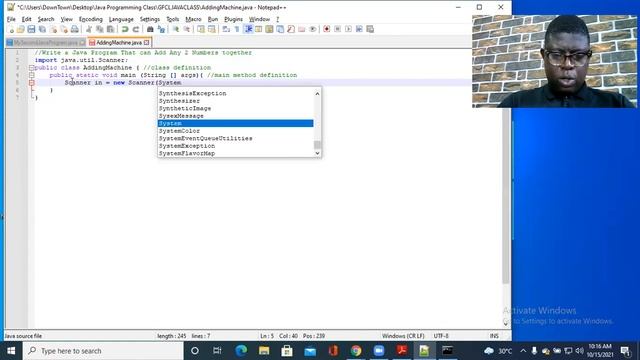640x360 pixels.
Task: Toggle synchronize horizontal scrolling
Action: pos(211,29)
